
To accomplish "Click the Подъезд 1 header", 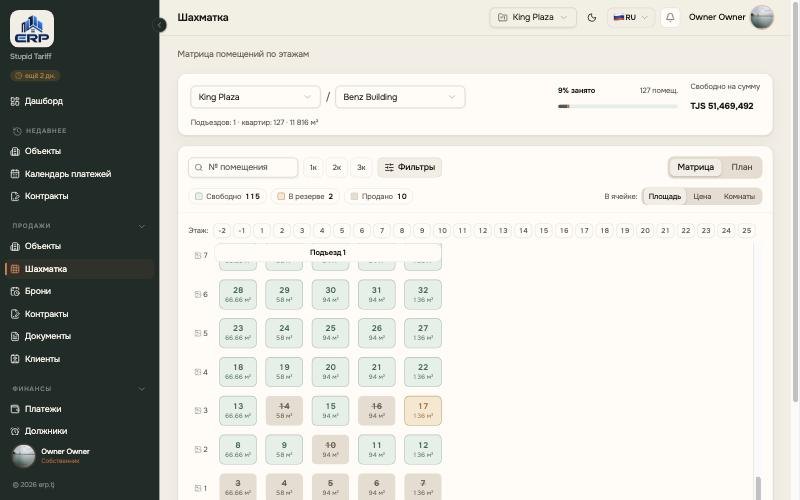I will pos(328,253).
